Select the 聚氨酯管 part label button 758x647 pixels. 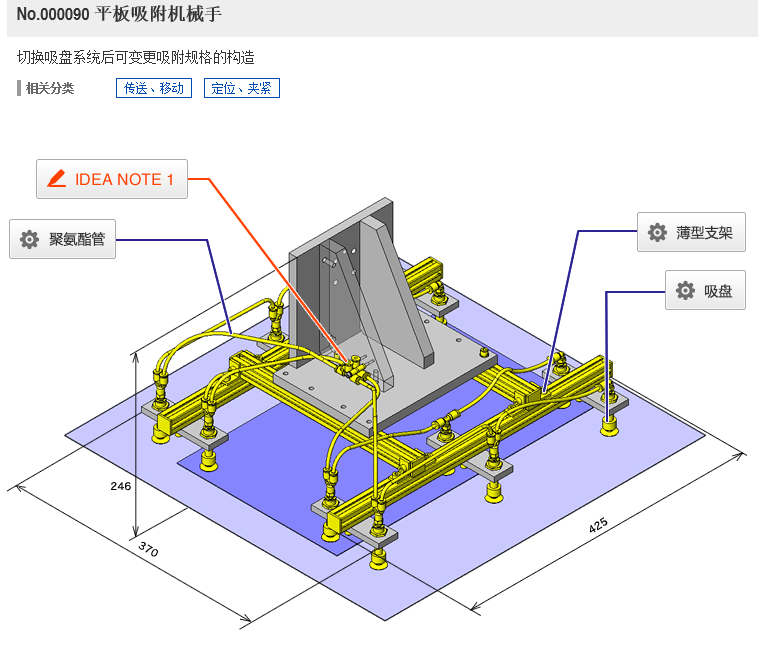click(62, 239)
